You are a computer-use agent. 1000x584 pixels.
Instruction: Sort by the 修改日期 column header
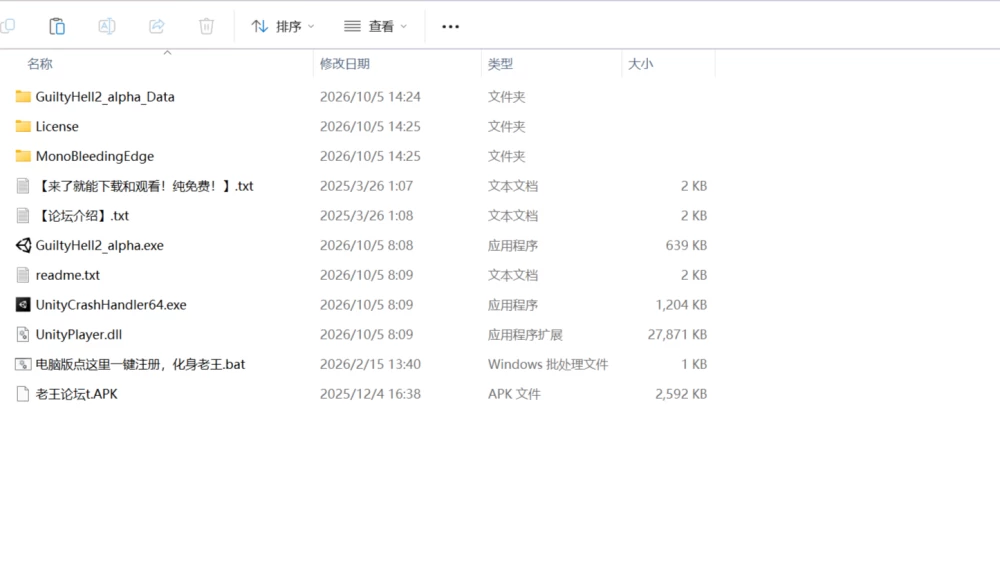(344, 64)
